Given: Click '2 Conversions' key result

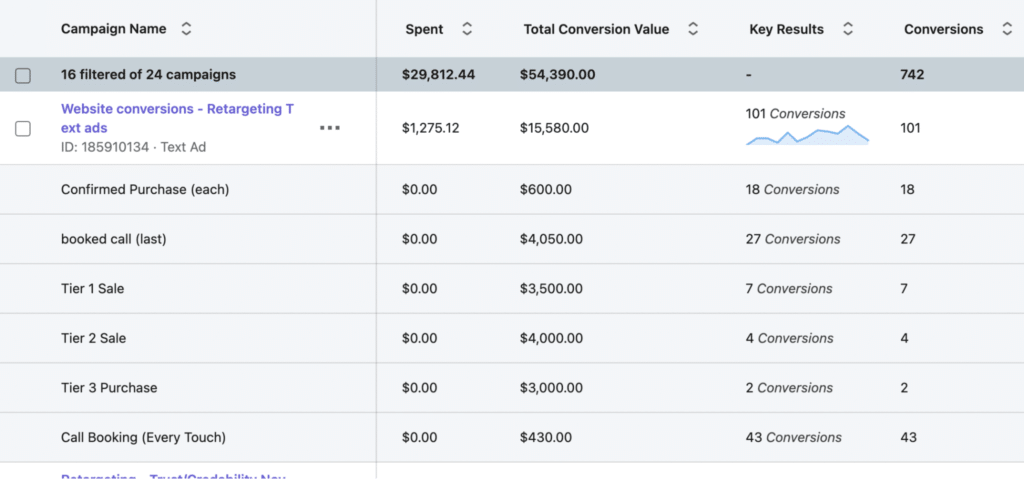Looking at the screenshot, I should tap(790, 388).
